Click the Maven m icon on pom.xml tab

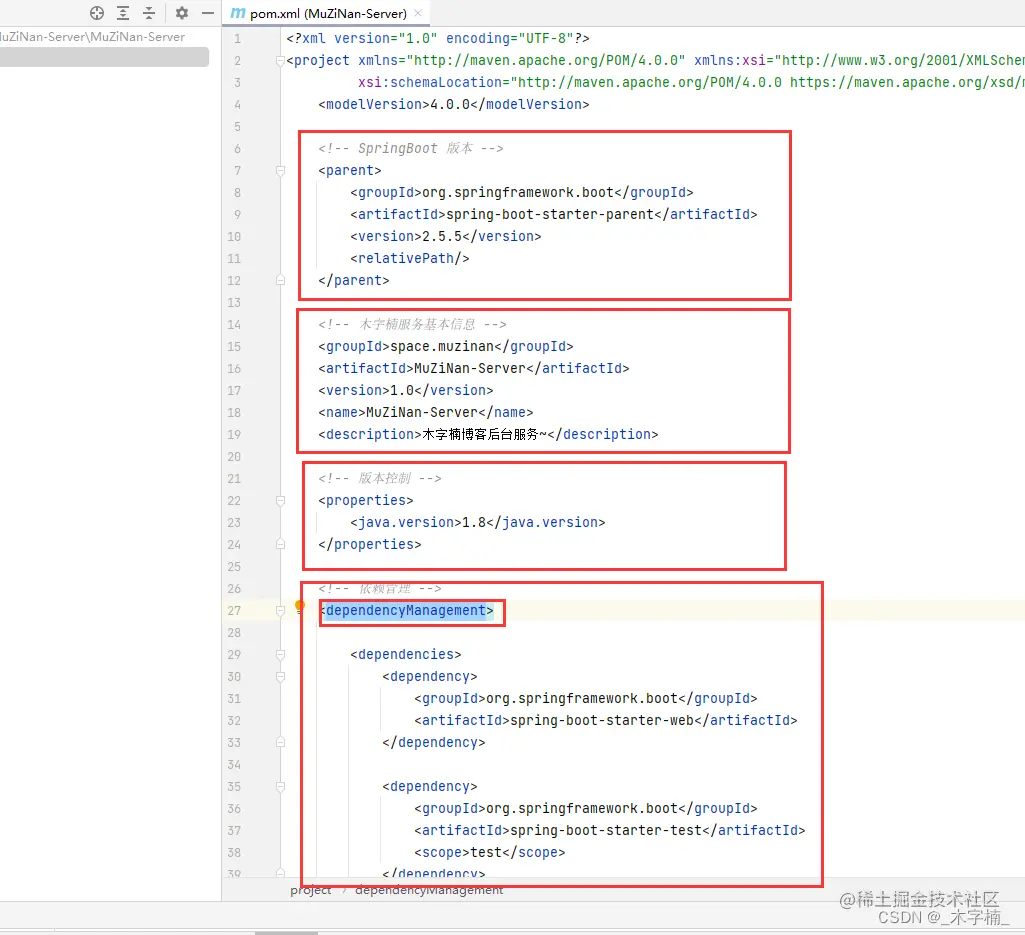click(238, 13)
